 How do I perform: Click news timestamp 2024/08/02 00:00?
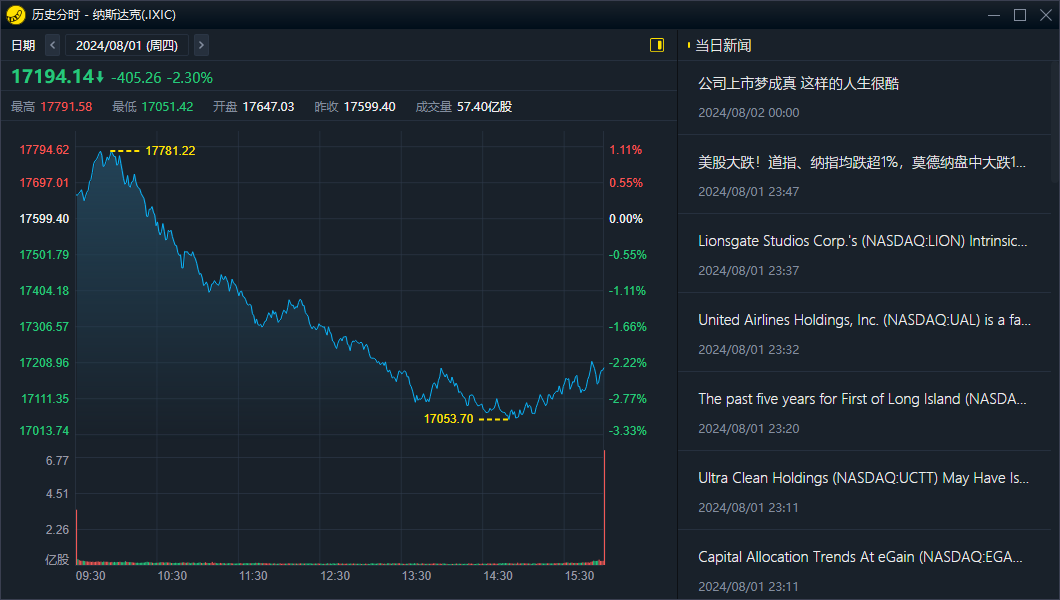[x=748, y=113]
